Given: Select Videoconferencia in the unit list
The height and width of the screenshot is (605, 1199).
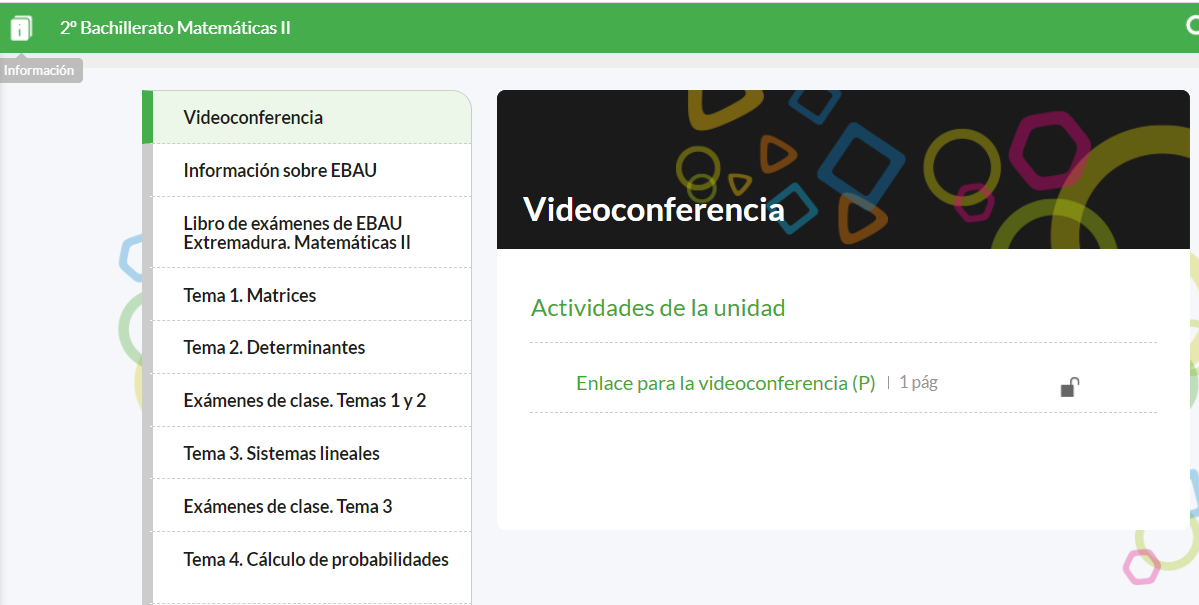Looking at the screenshot, I should [312, 117].
